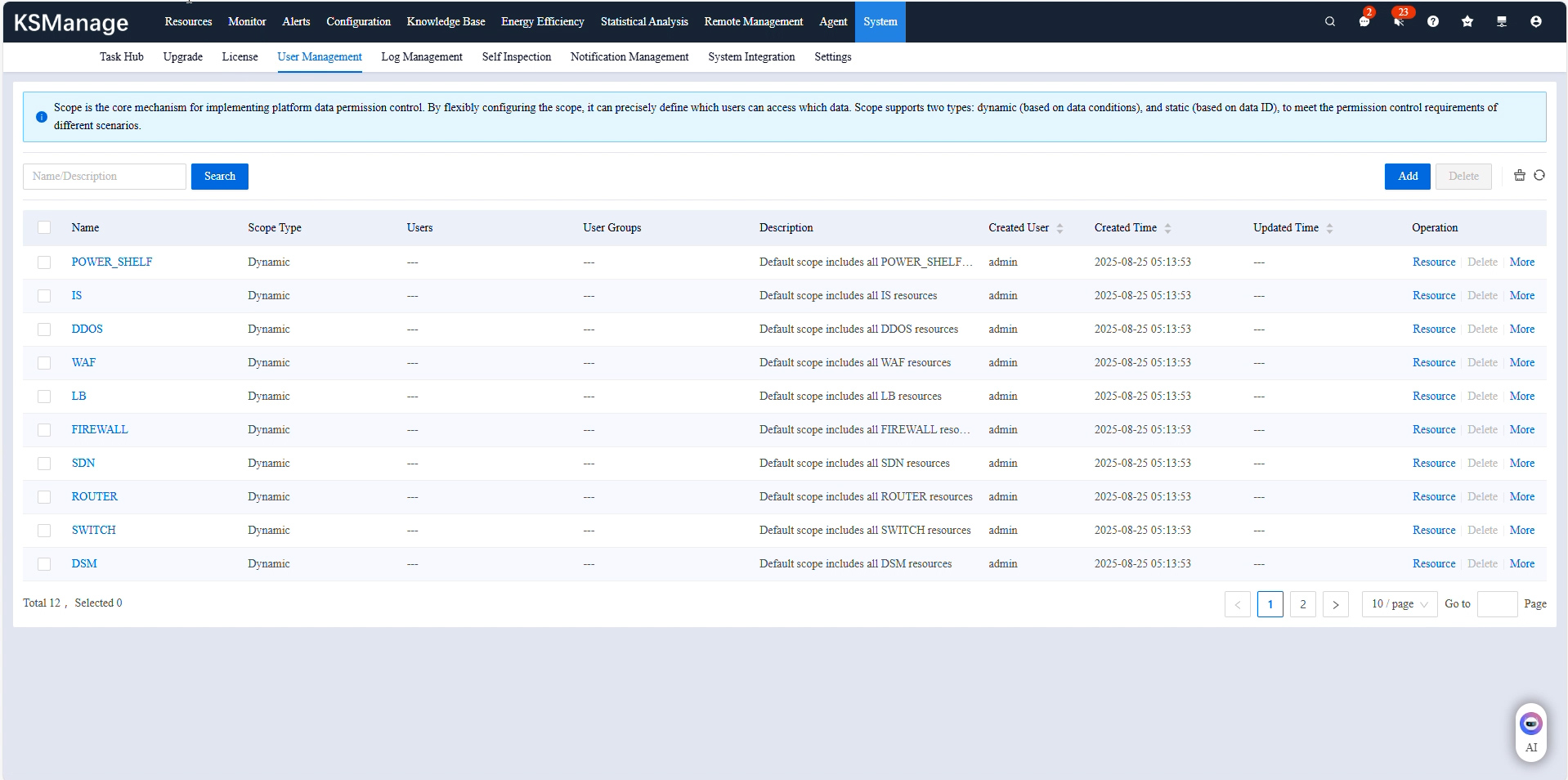Open the Statistical Analysis menu
Viewport: 1568px width, 780px height.
click(x=643, y=22)
